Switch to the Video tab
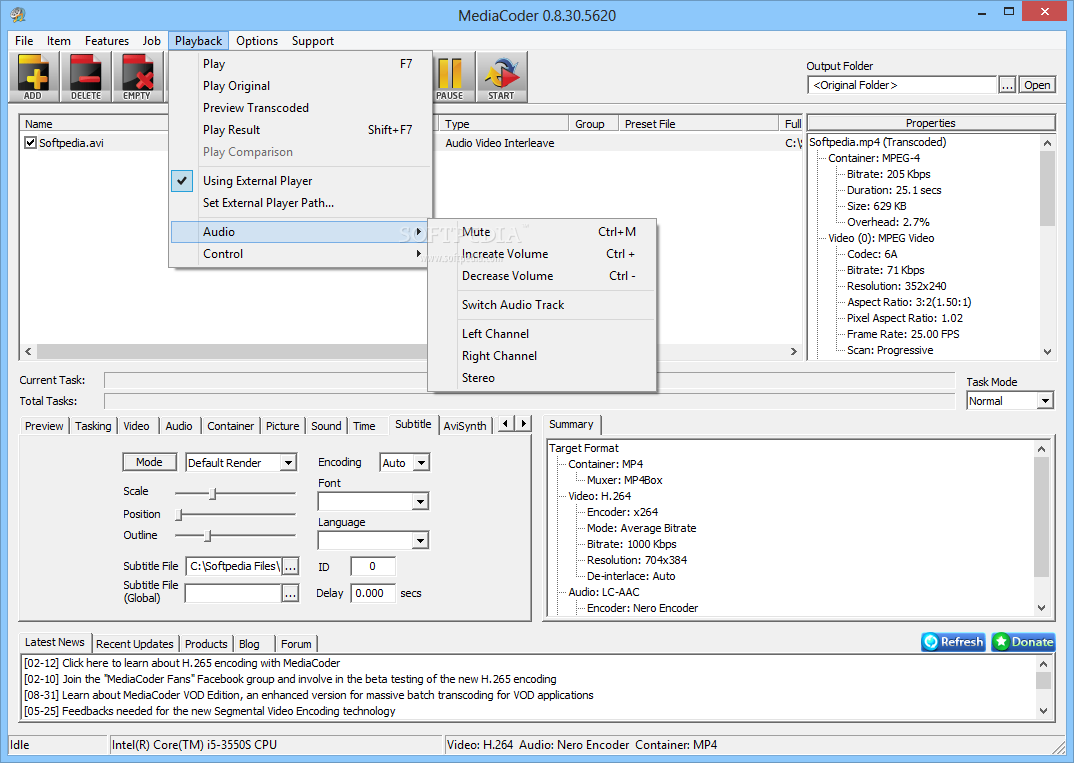 coord(136,425)
